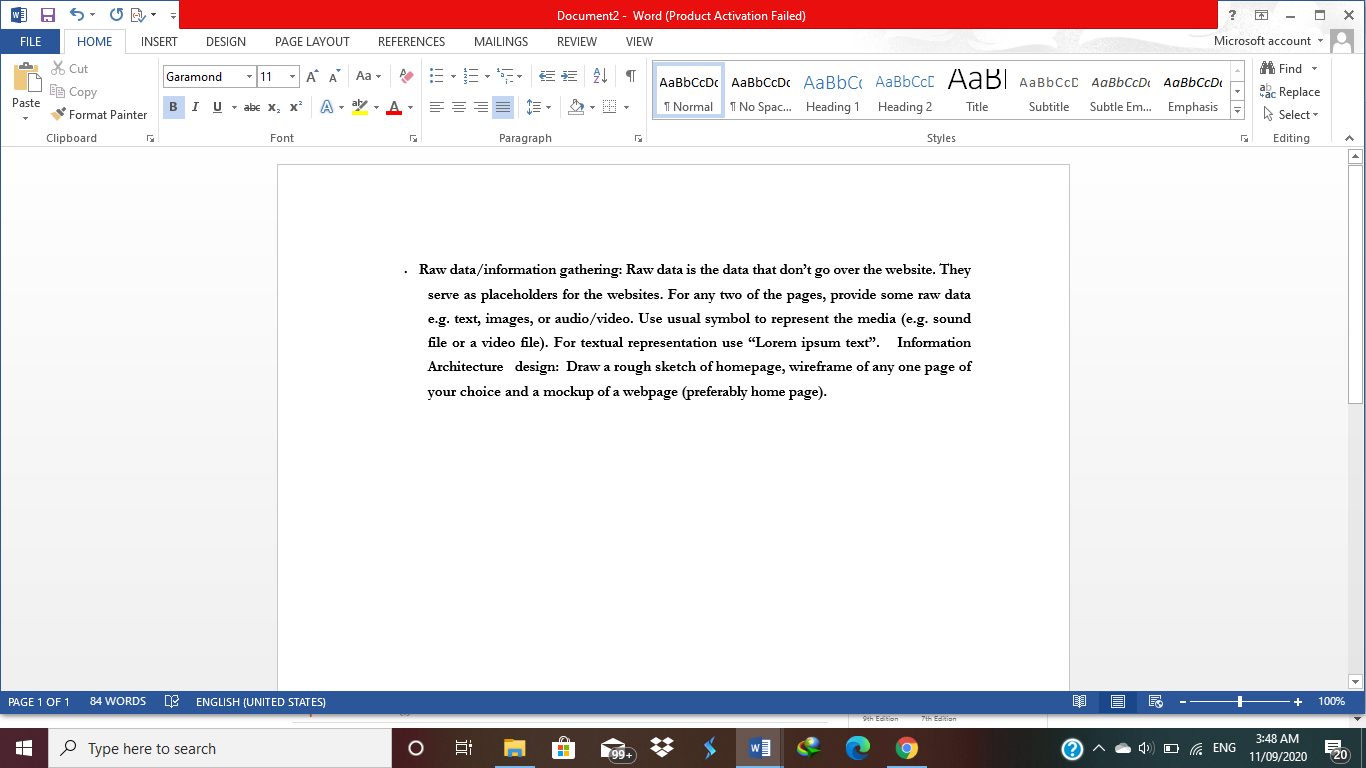
Task: Open File Explorer from the taskbar
Action: click(x=515, y=748)
